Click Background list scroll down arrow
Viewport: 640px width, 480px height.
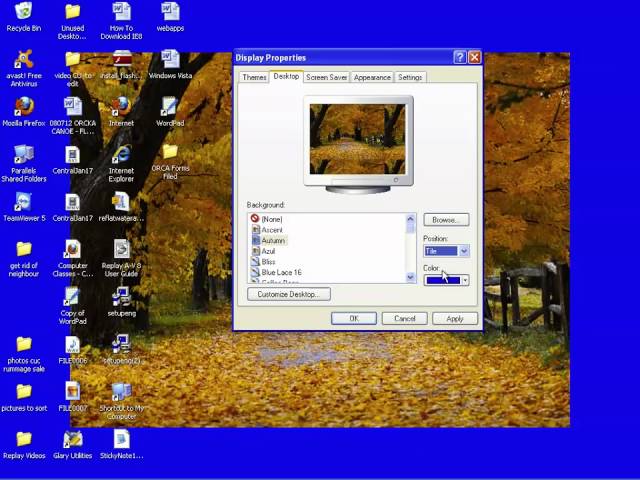411,278
